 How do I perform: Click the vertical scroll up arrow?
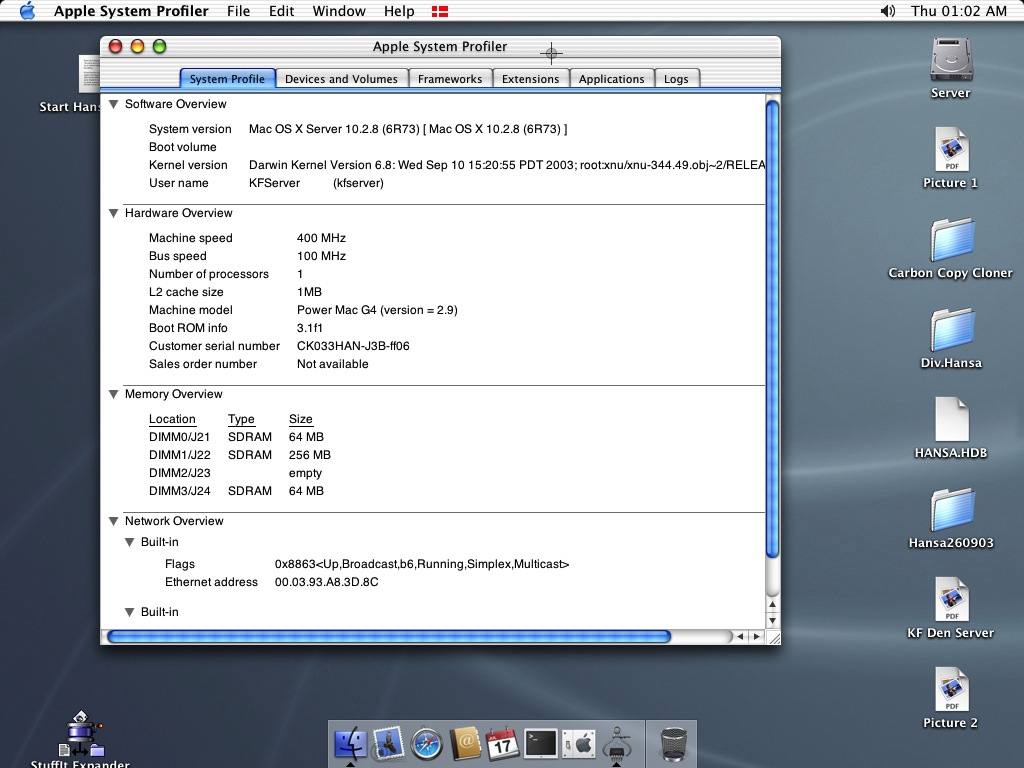click(x=773, y=604)
